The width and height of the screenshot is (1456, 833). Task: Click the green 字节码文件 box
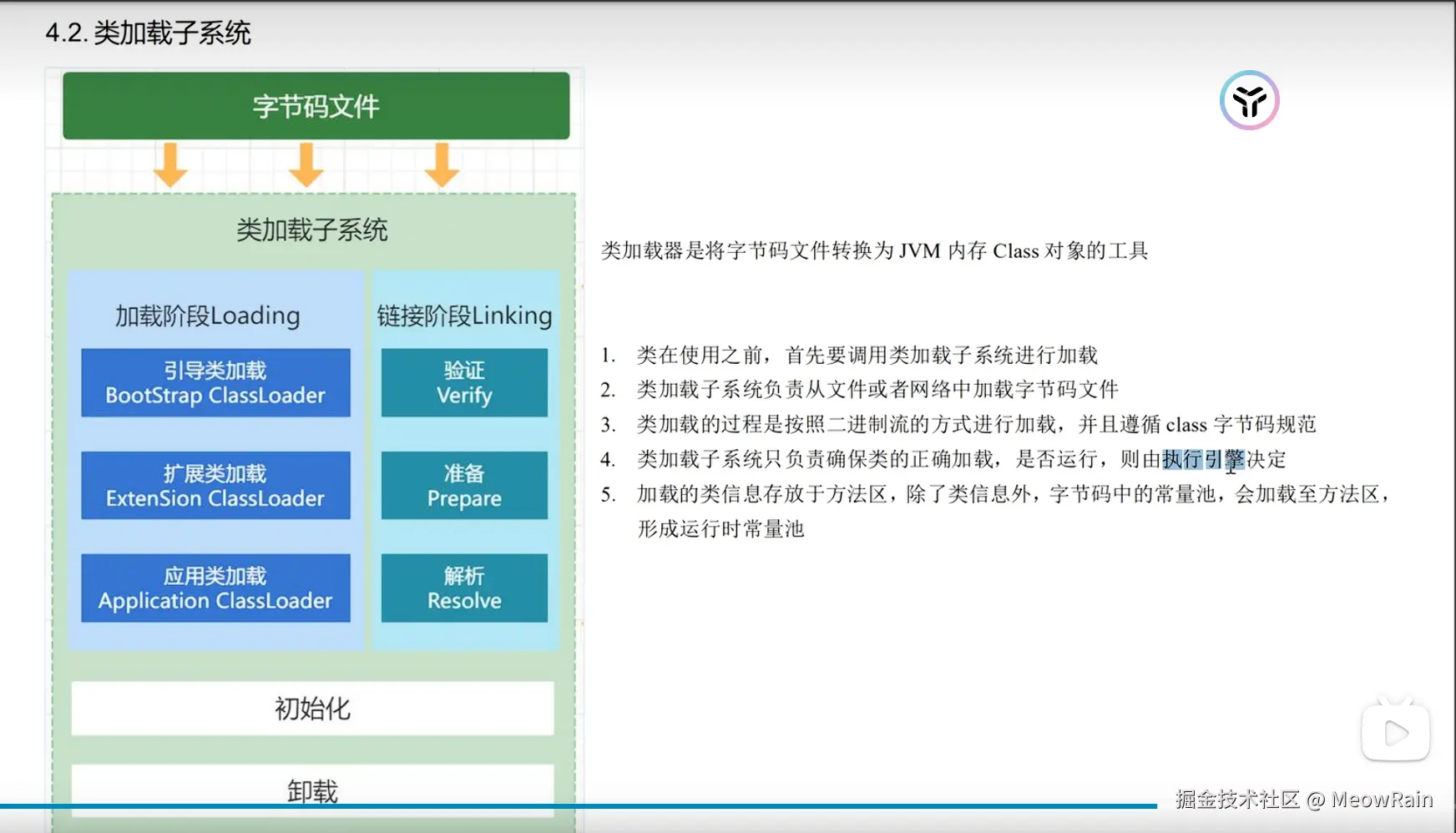point(316,106)
